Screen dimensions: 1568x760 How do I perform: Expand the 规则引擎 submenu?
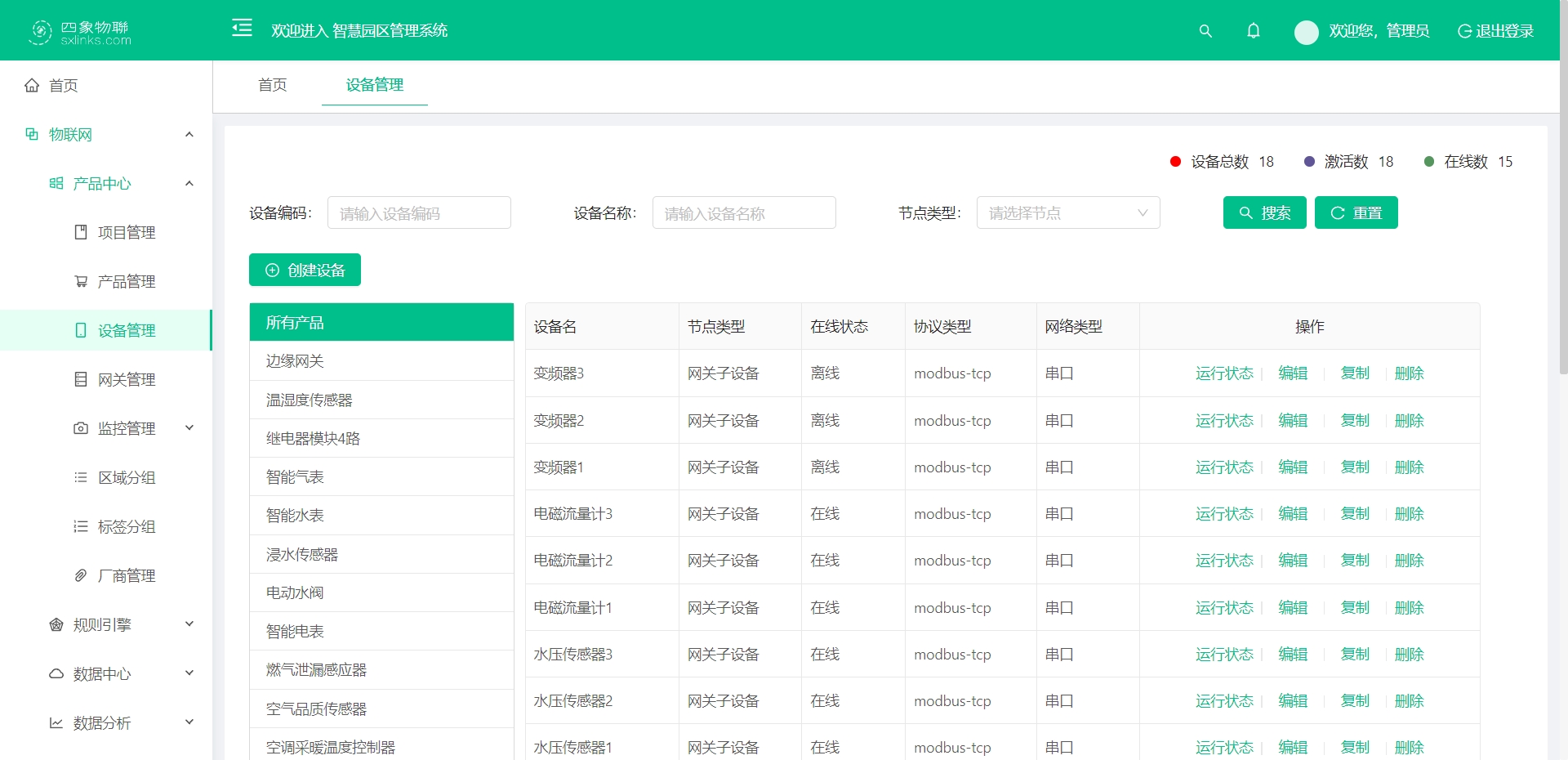click(189, 624)
